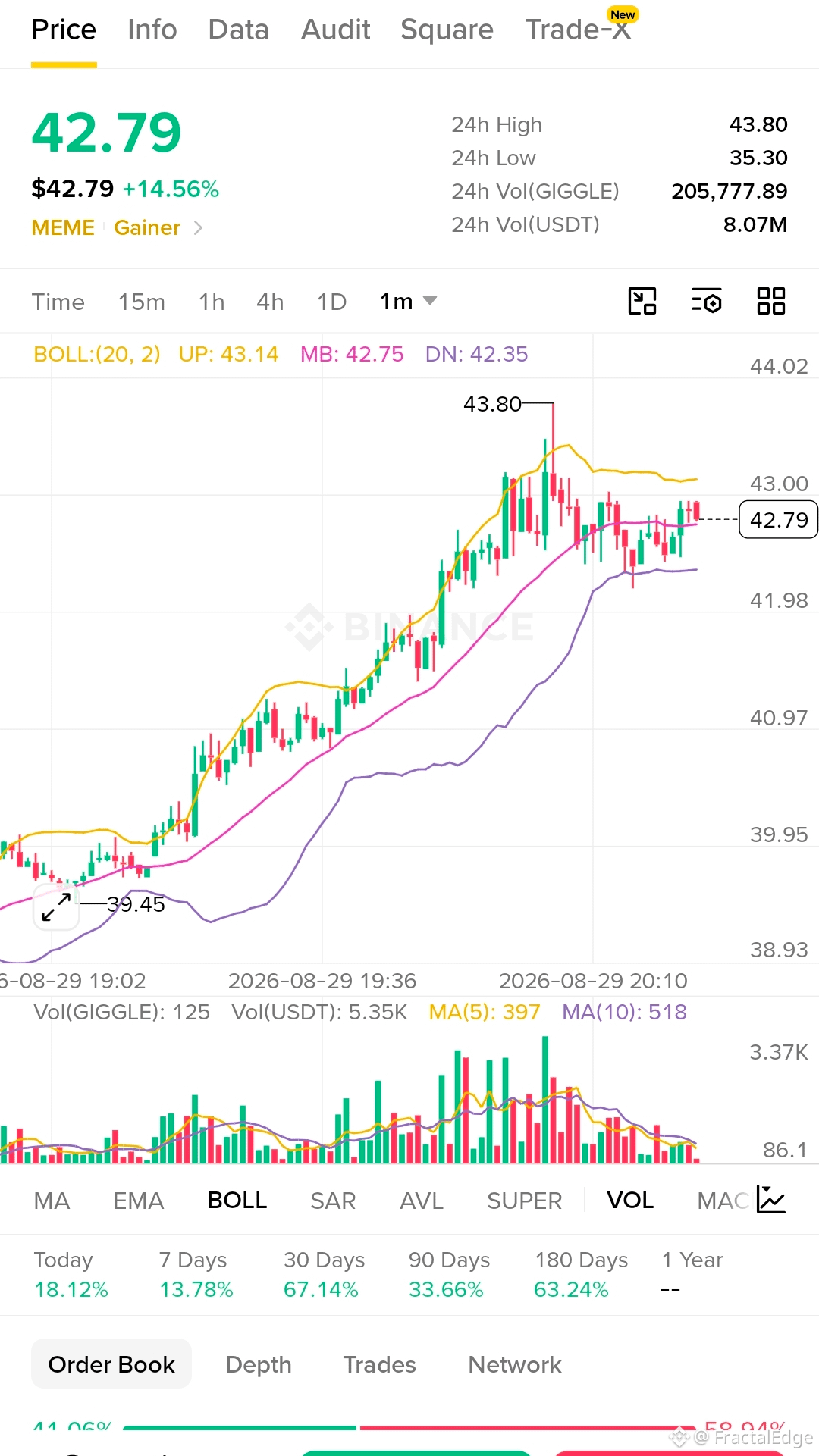Tap the 90 Days 33.66% performance
The width and height of the screenshot is (819, 1456).
[449, 1274]
